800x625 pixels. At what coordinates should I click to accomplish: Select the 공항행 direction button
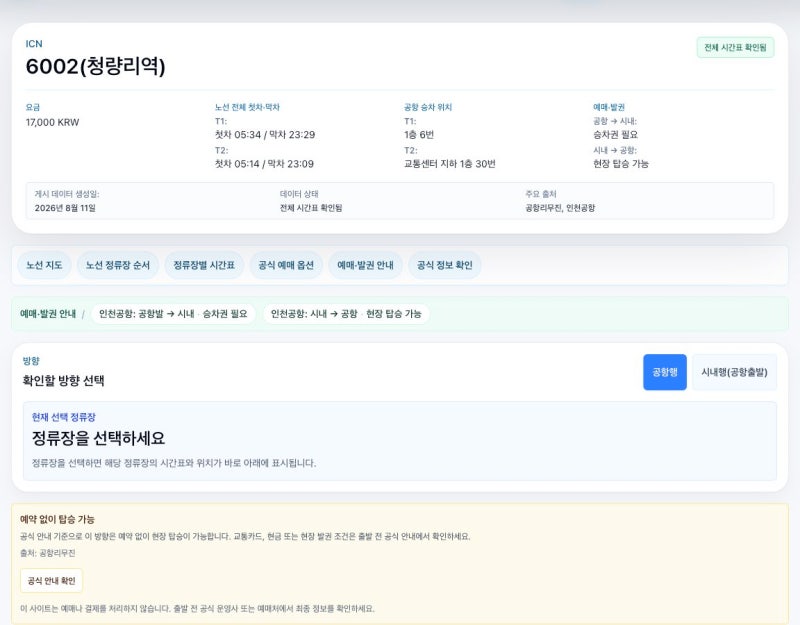click(665, 372)
